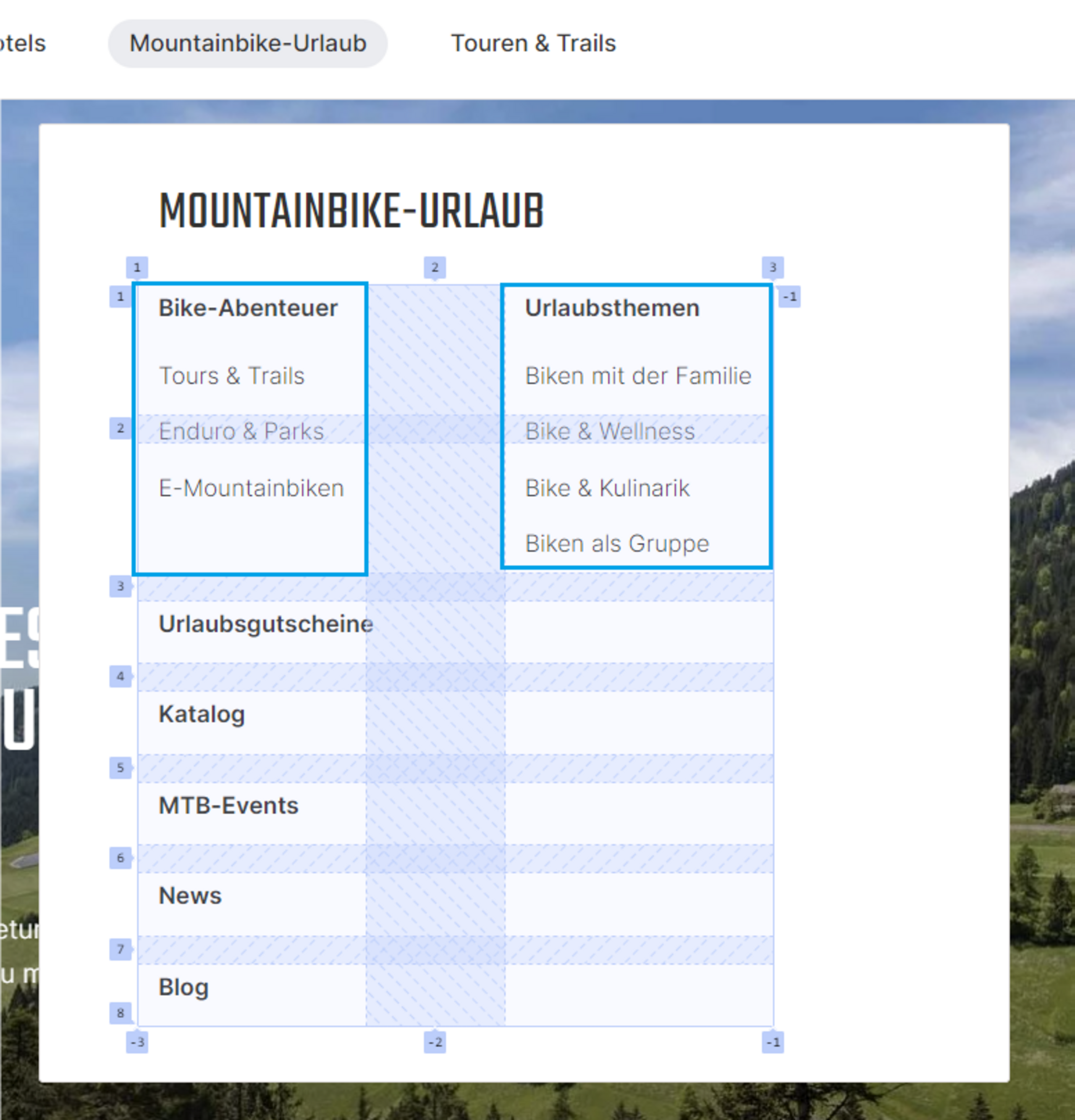Open the E-Mountainbiken link

251,488
